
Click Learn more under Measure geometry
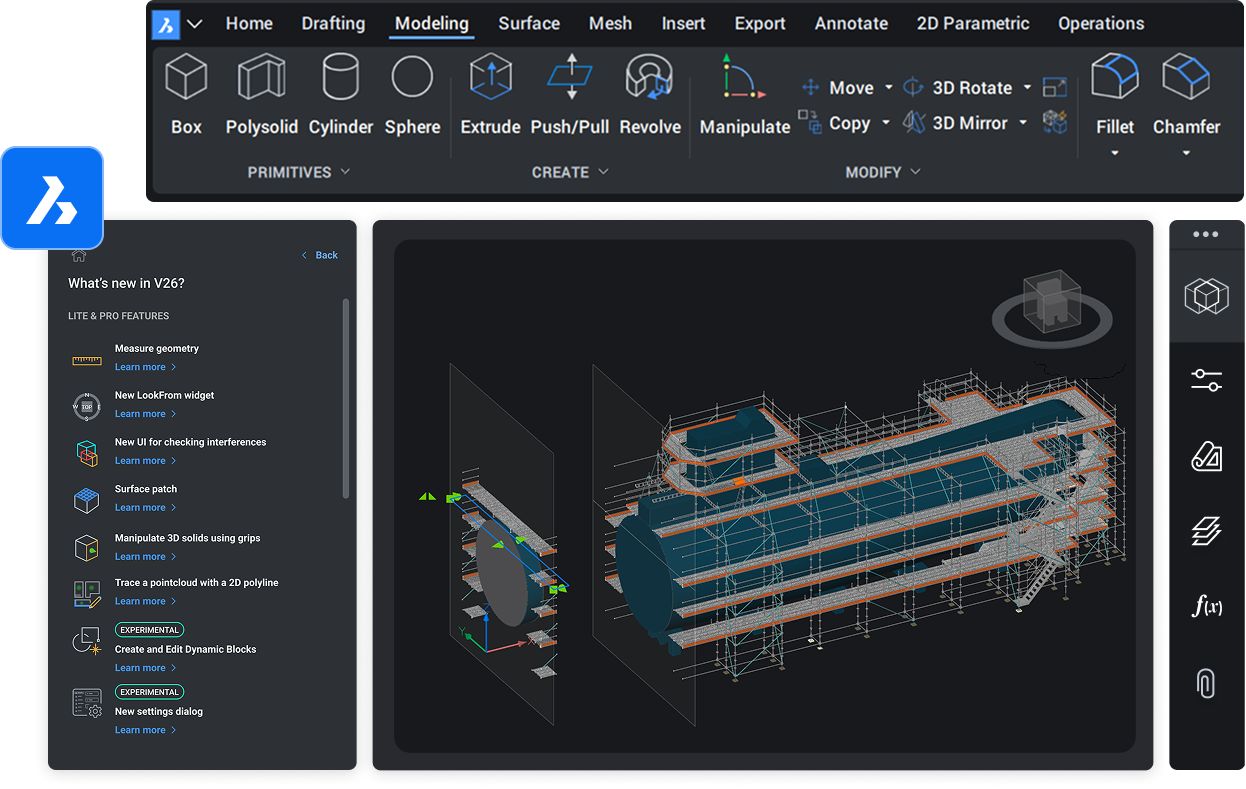(x=140, y=367)
